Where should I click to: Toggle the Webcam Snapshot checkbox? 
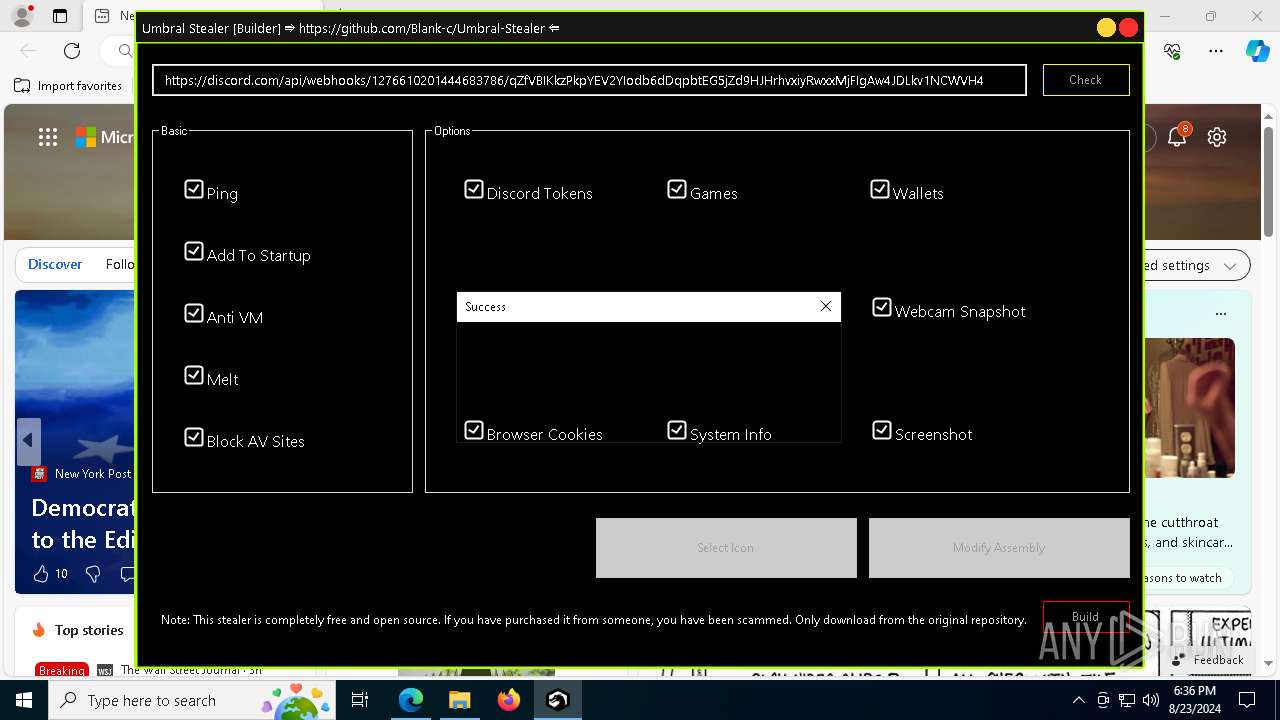[x=882, y=307]
